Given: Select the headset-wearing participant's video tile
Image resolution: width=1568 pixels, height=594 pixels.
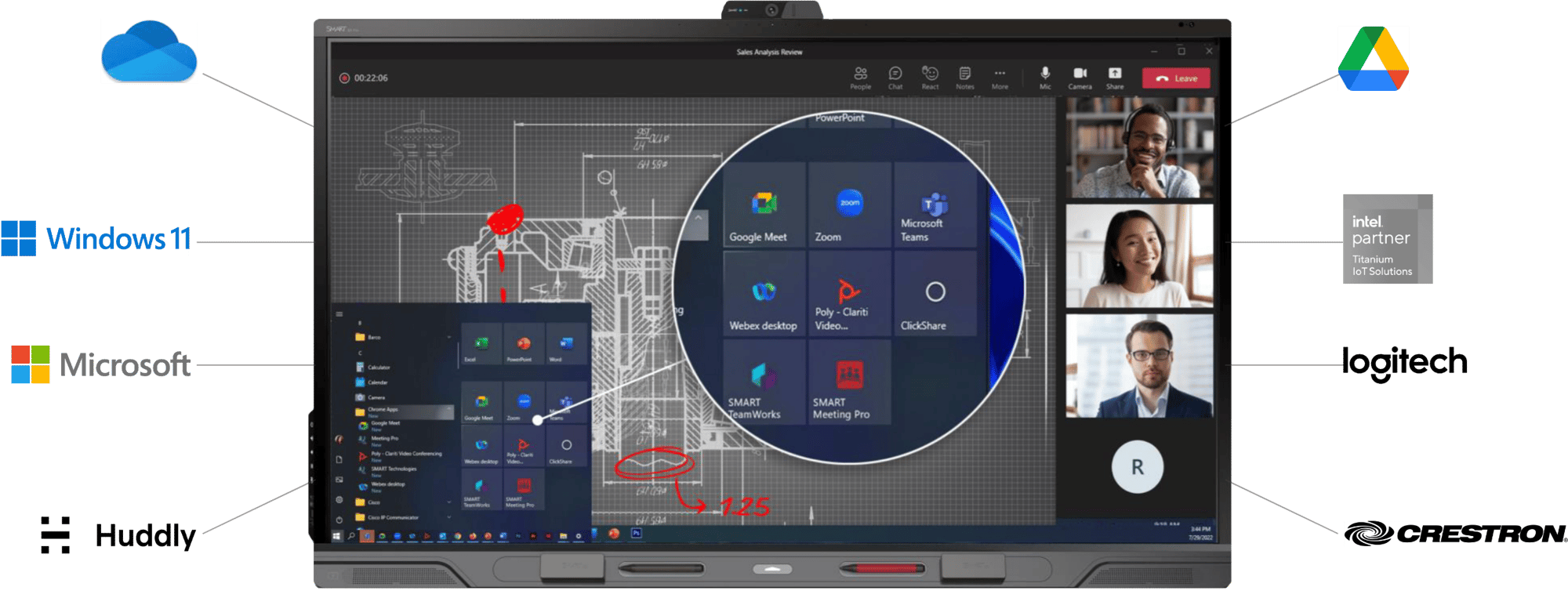Looking at the screenshot, I should tap(1139, 148).
